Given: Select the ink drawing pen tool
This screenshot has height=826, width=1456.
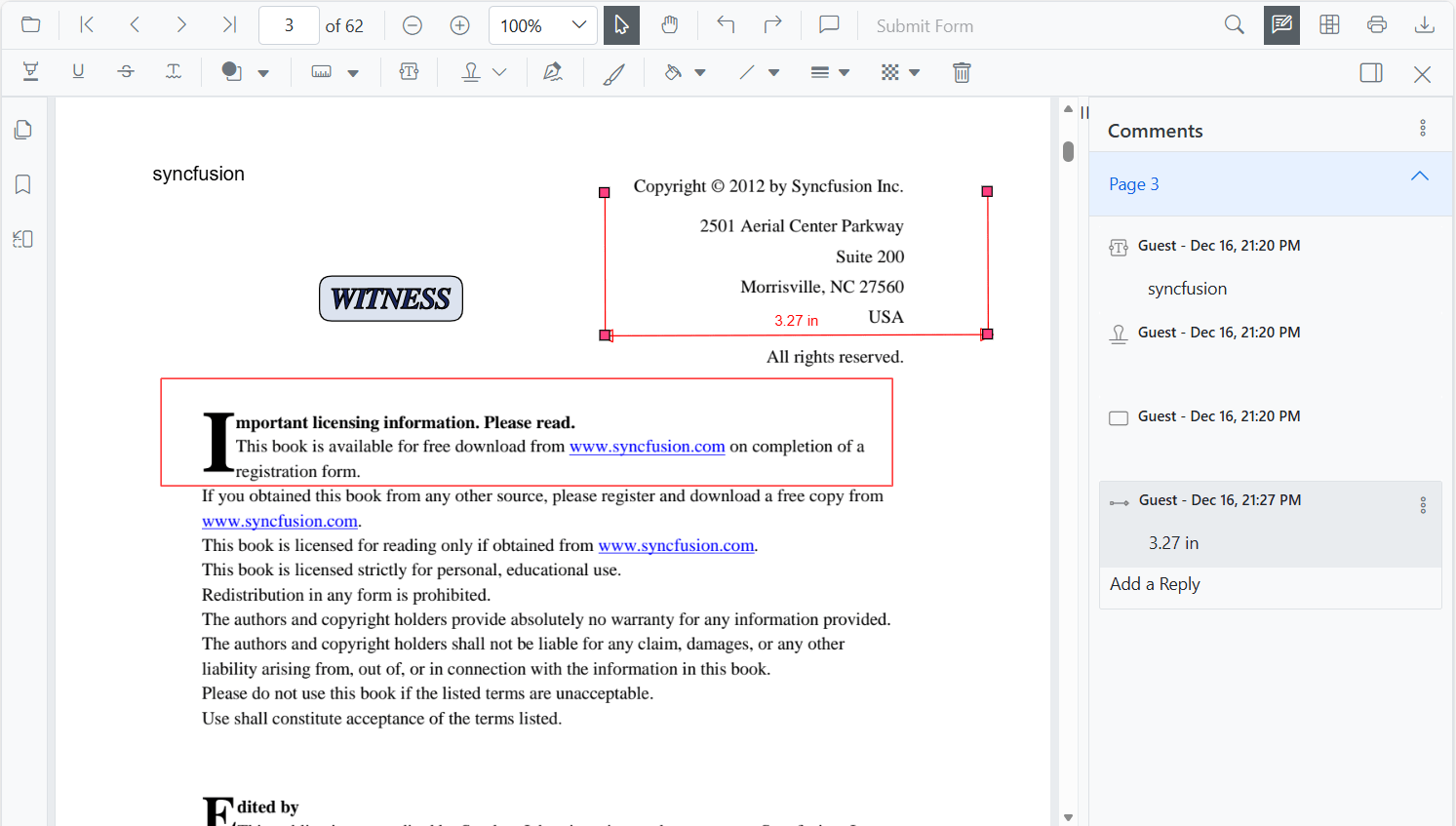Looking at the screenshot, I should tap(613, 73).
